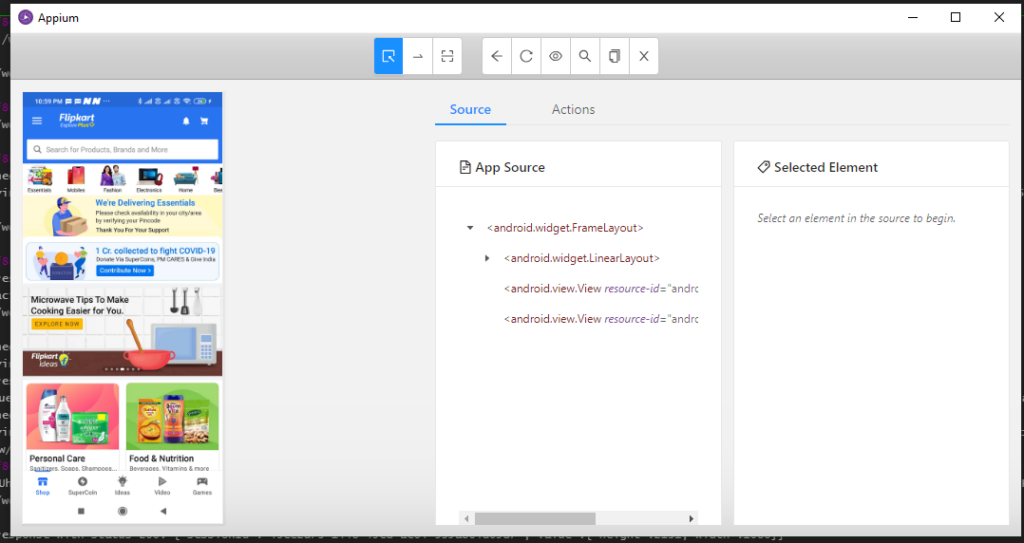Screen dimensions: 1024x543
Task: Refresh source and screenshot
Action: (526, 56)
